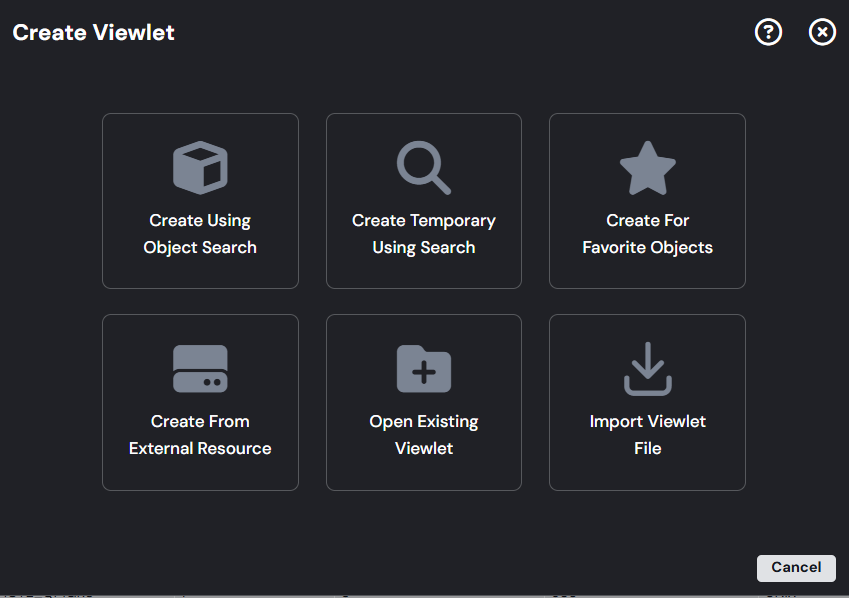Click the star icon for Favorite Objects

tap(648, 167)
